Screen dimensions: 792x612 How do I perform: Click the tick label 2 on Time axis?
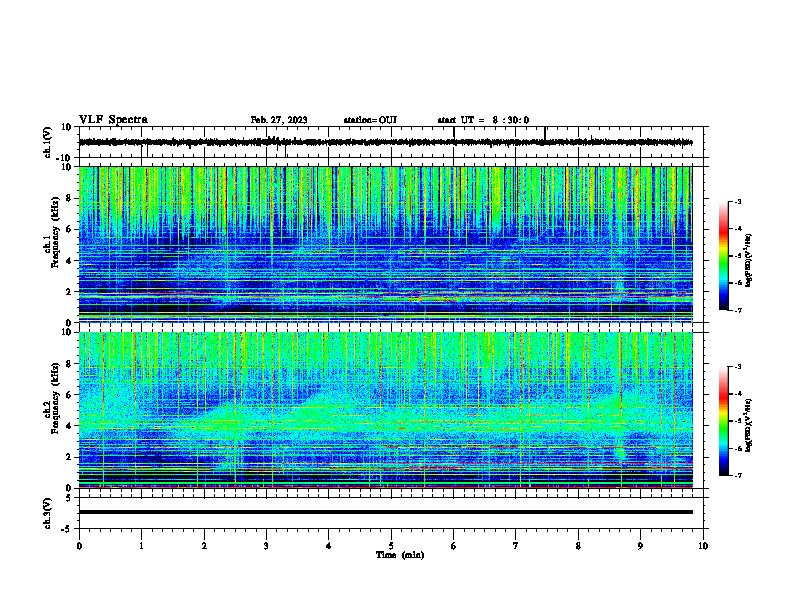pyautogui.click(x=204, y=546)
